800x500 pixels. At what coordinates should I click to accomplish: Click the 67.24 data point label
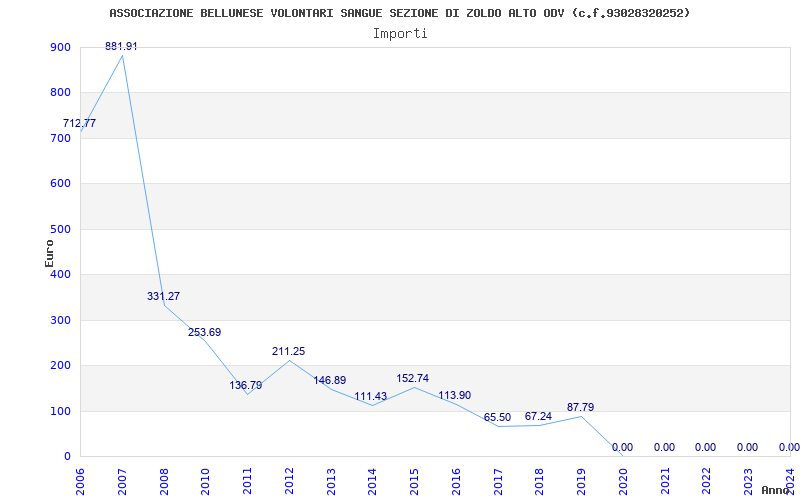coord(538,416)
